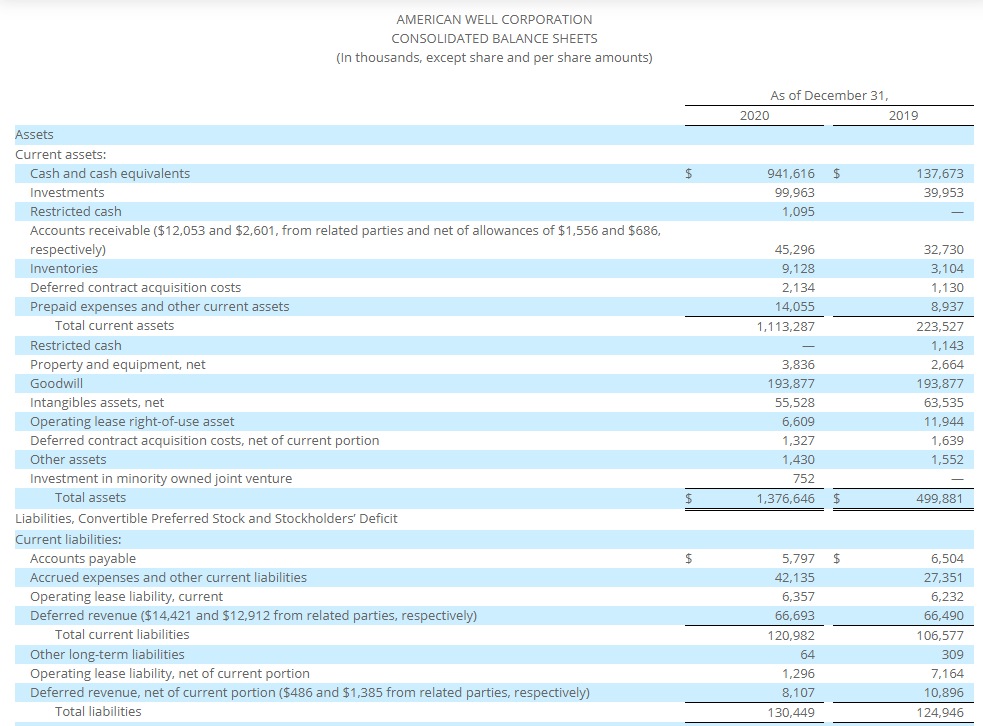Select total liabilities value 130,449

[791, 713]
